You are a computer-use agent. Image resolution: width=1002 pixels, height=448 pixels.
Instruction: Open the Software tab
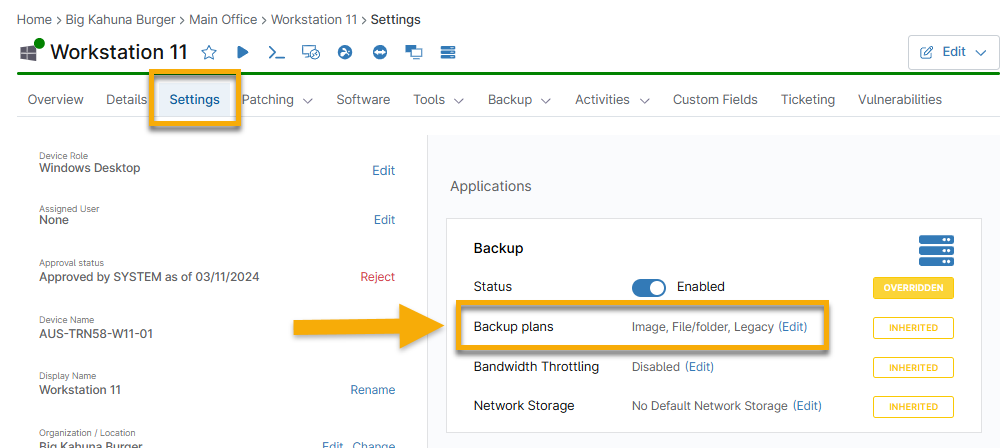363,100
